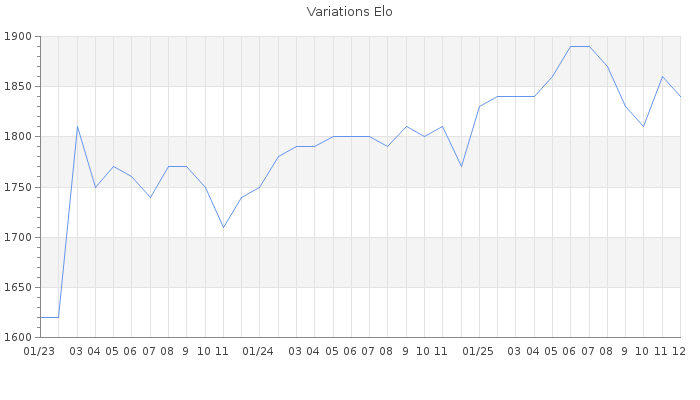Click the 1700 y-axis label
Image resolution: width=700 pixels, height=400 pixels.
point(18,237)
